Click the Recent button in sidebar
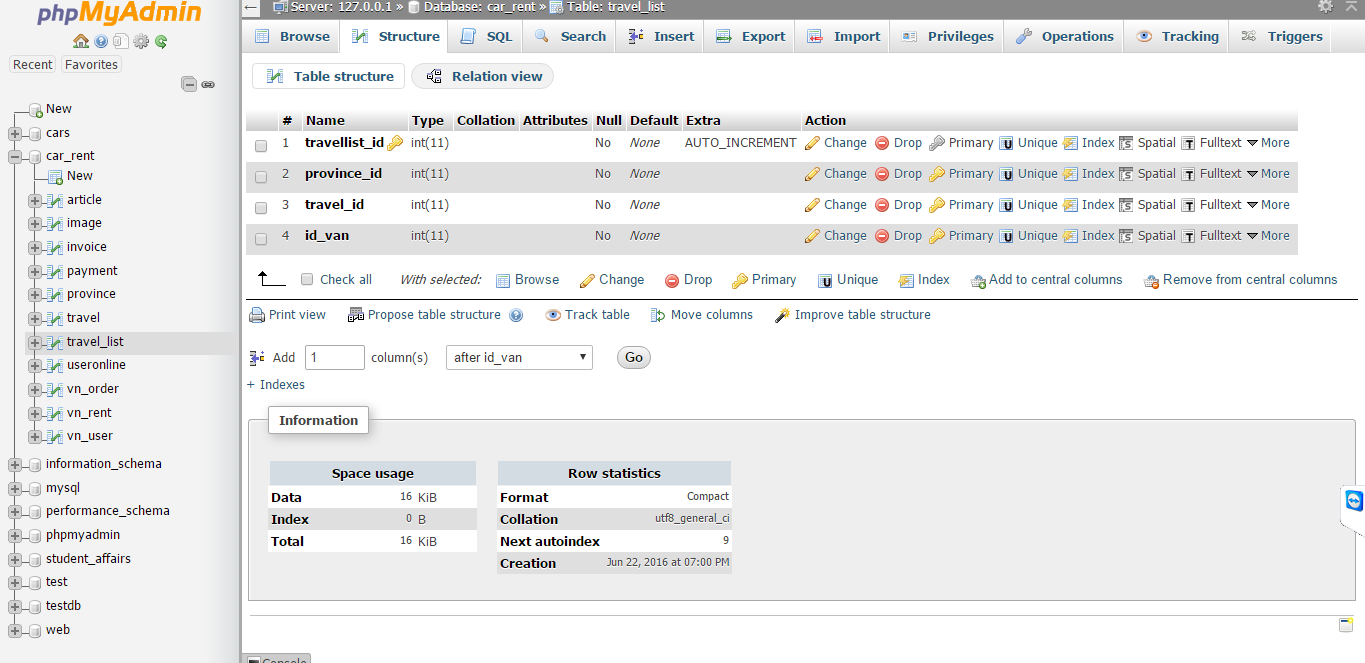The height and width of the screenshot is (663, 1365). (x=33, y=65)
